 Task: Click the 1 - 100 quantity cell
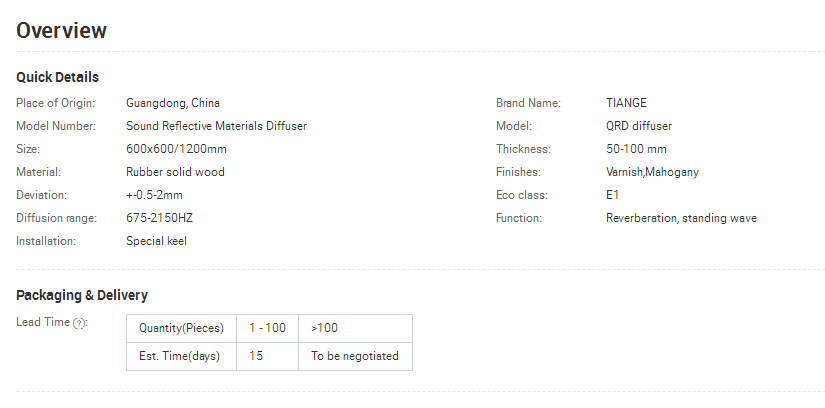tap(267, 328)
